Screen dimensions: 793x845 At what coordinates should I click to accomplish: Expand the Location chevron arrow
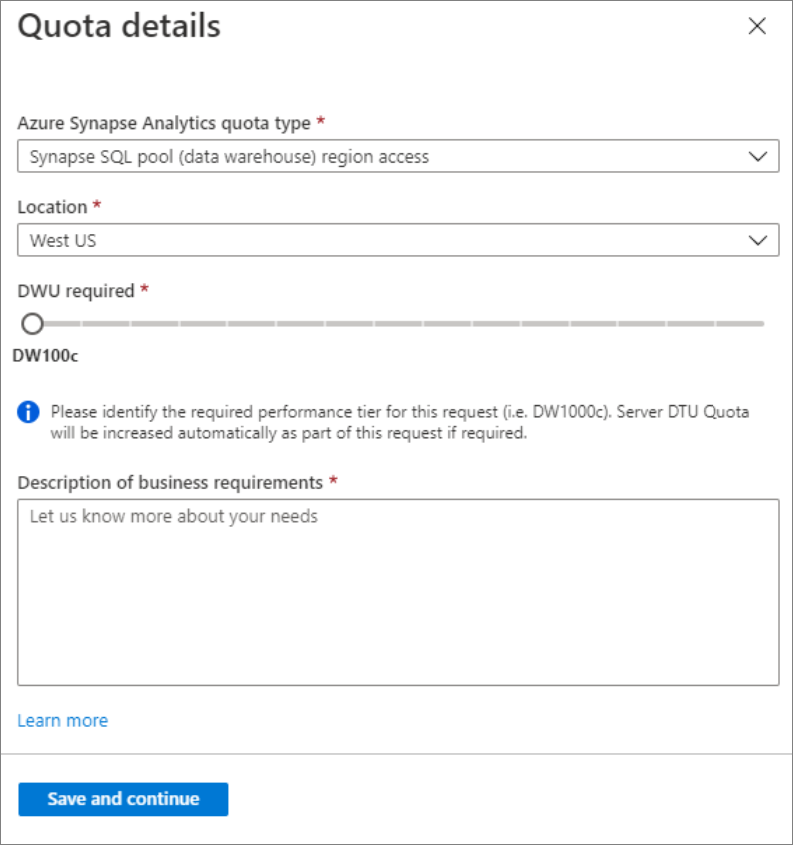(x=757, y=240)
